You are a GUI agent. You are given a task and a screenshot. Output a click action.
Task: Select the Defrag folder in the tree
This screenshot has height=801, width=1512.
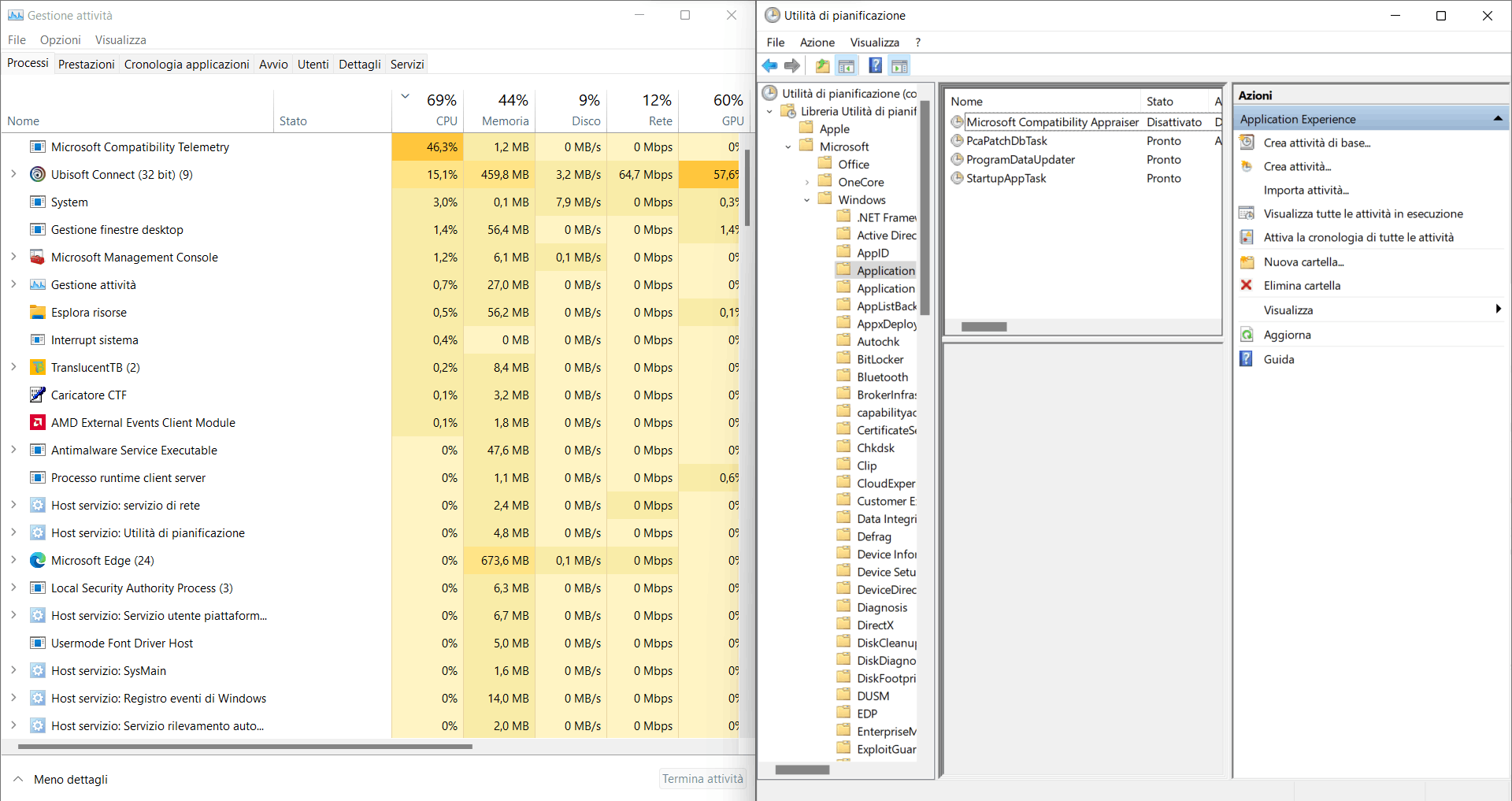[x=873, y=536]
